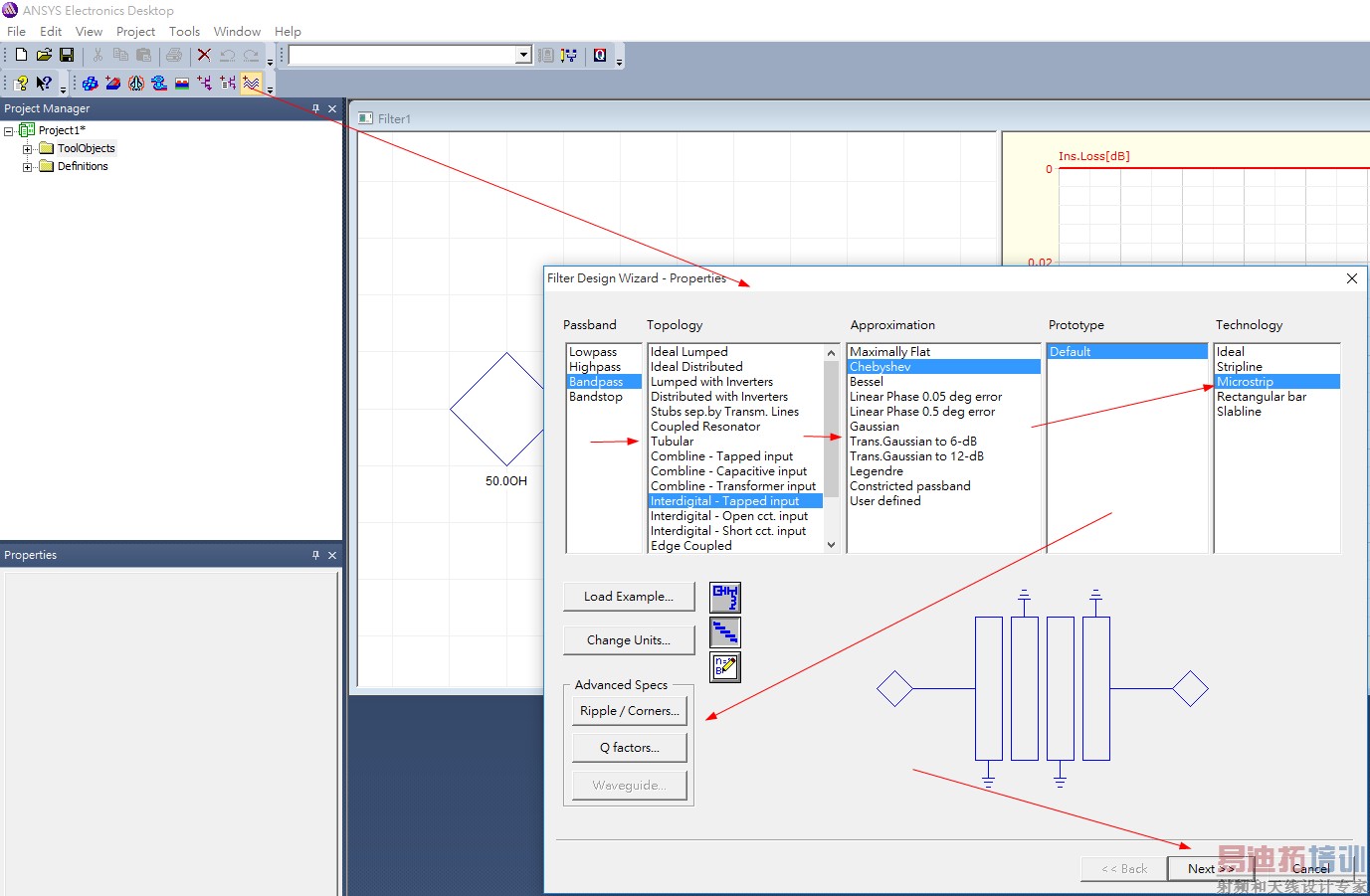Image resolution: width=1370 pixels, height=896 pixels.
Task: Open the toolbar combo box dropdown
Action: coord(523,55)
